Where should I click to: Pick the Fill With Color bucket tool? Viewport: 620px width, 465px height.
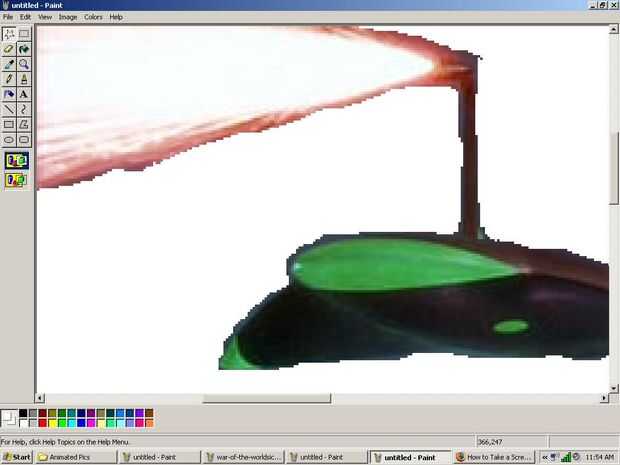click(x=24, y=49)
